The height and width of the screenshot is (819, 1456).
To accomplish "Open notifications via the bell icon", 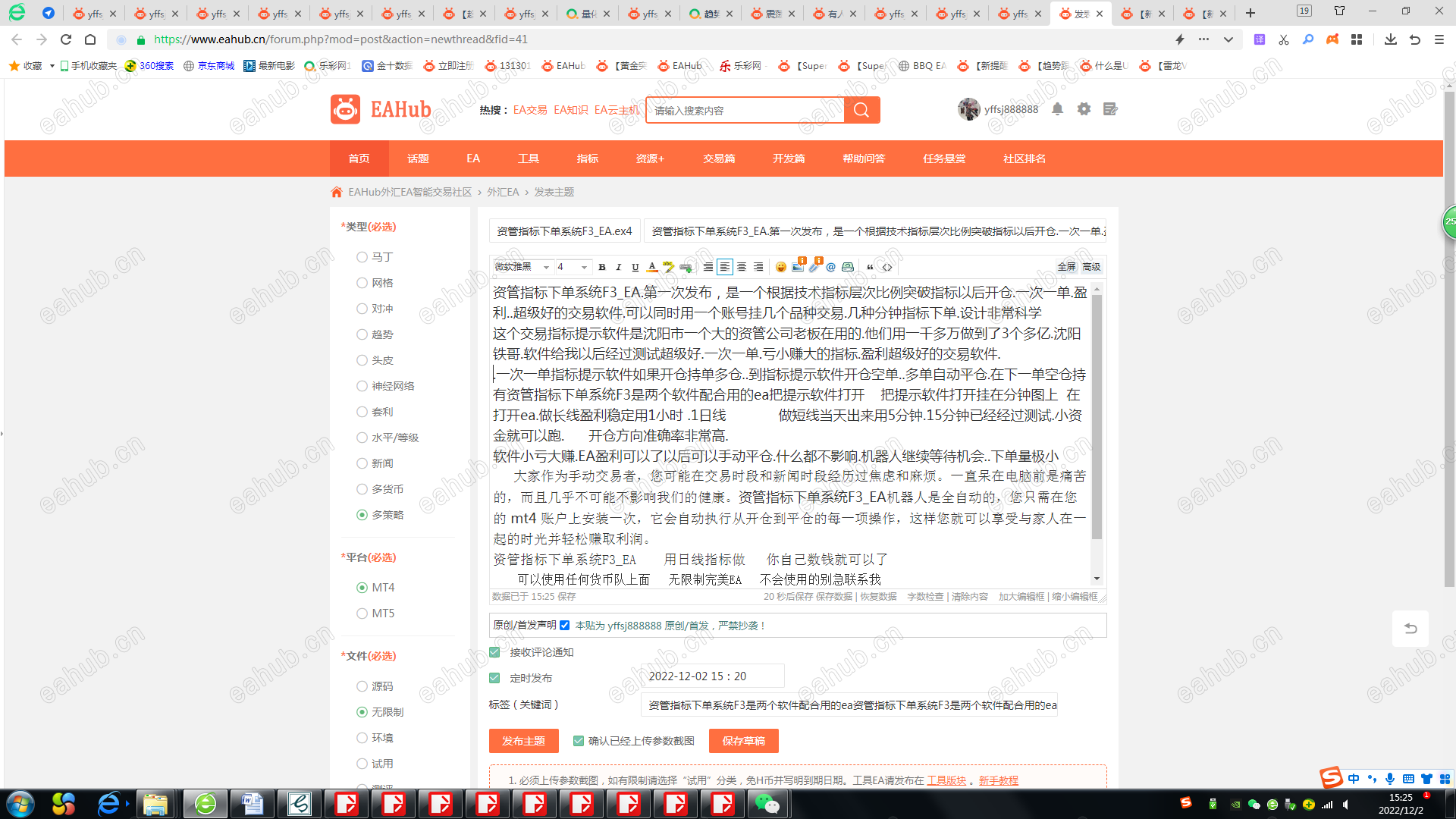I will (x=1058, y=109).
